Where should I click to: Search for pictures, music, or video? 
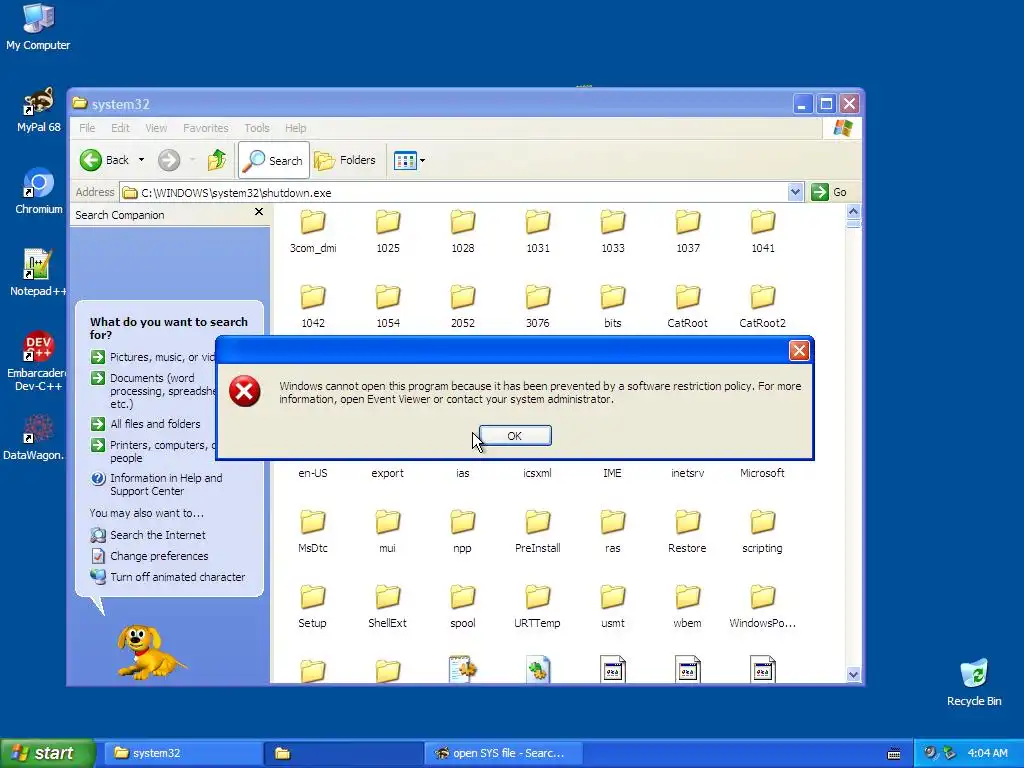152,357
